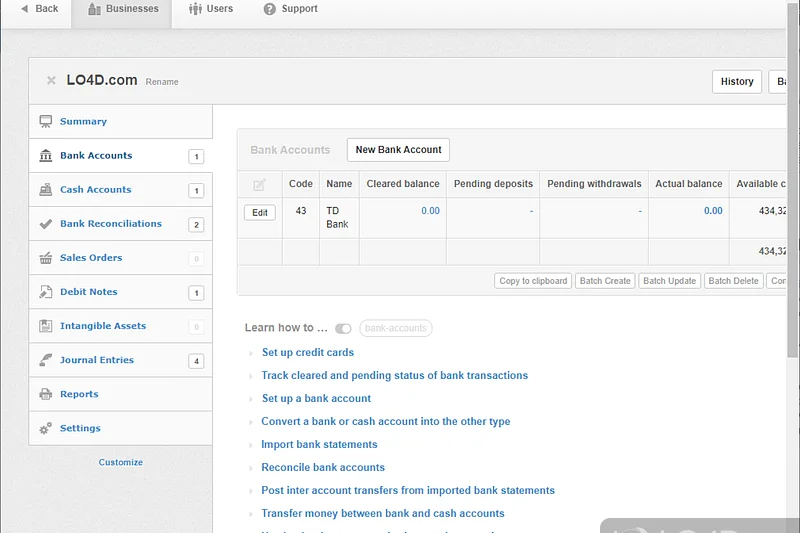Image resolution: width=800 pixels, height=533 pixels.
Task: Click the vertical page scrollbar
Action: 794,200
